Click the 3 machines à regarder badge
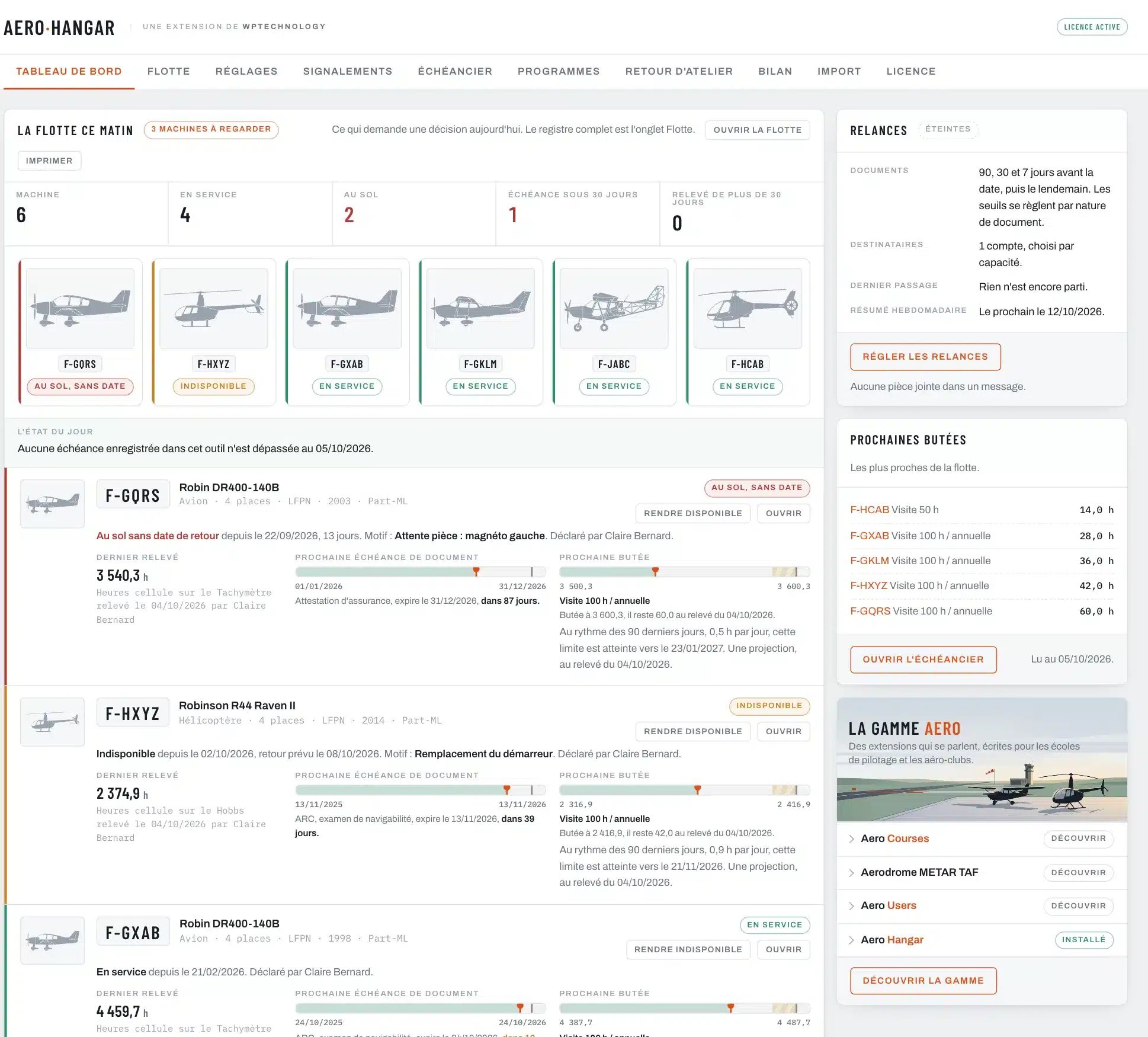 [211, 129]
